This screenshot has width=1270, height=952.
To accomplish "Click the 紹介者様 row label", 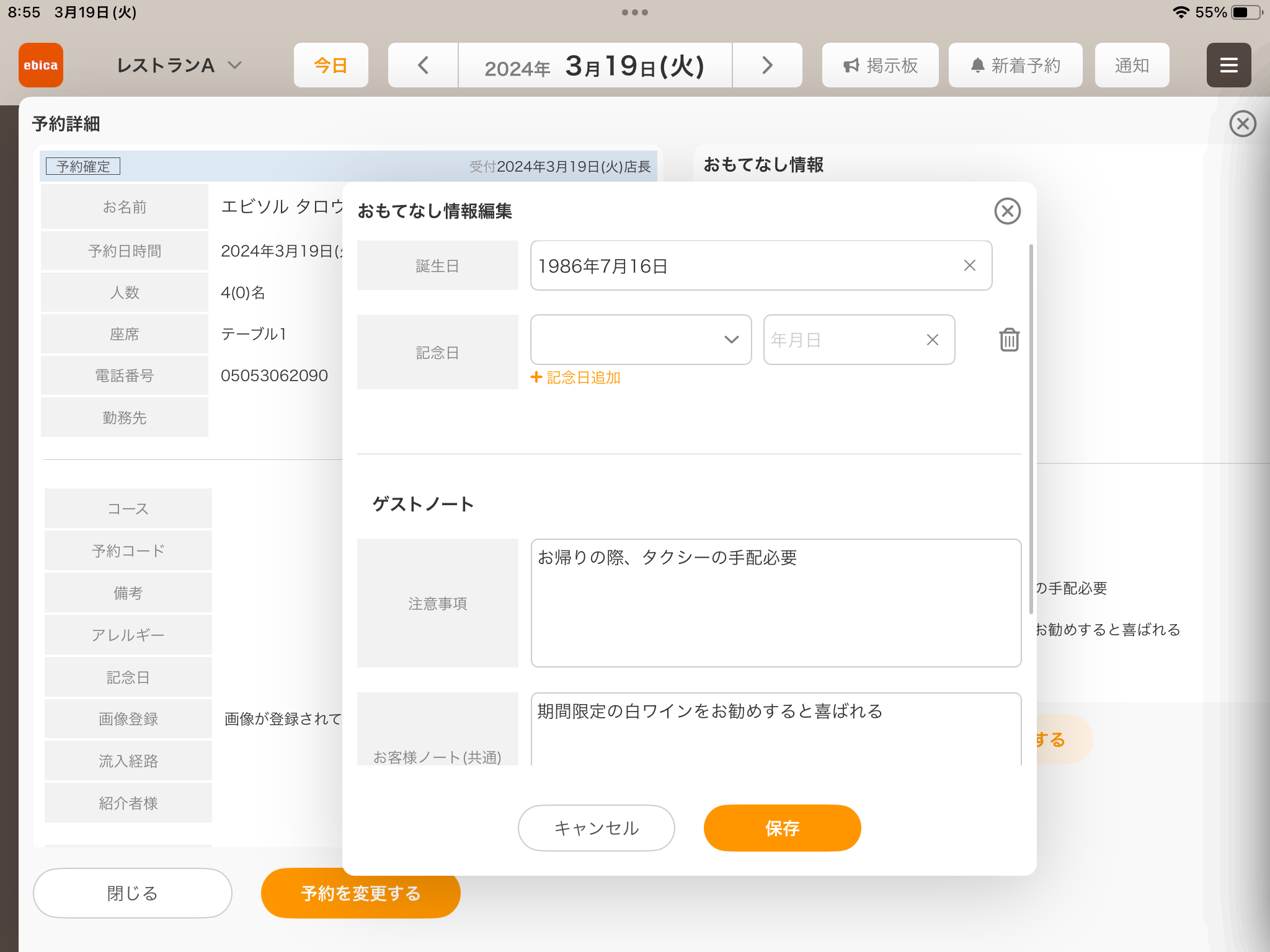I will click(128, 803).
